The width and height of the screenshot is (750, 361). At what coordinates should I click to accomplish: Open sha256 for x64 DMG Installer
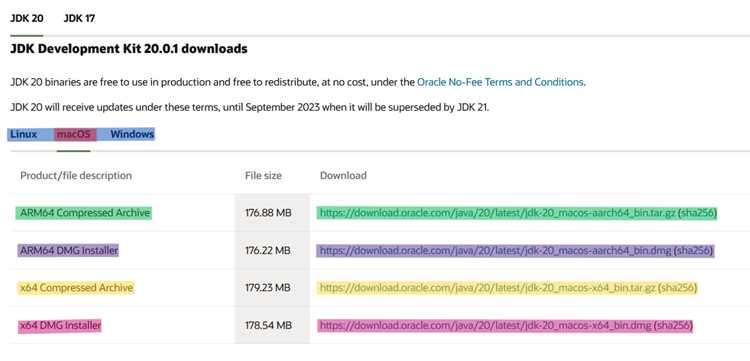point(673,326)
